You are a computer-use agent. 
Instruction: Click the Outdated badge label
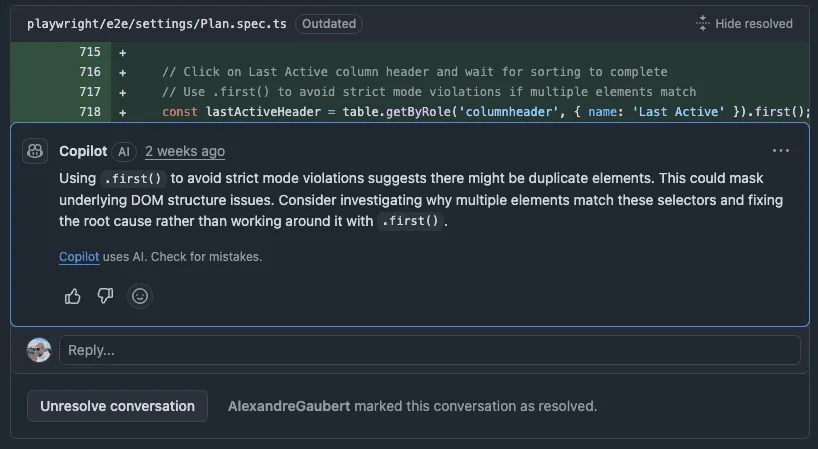coord(329,23)
